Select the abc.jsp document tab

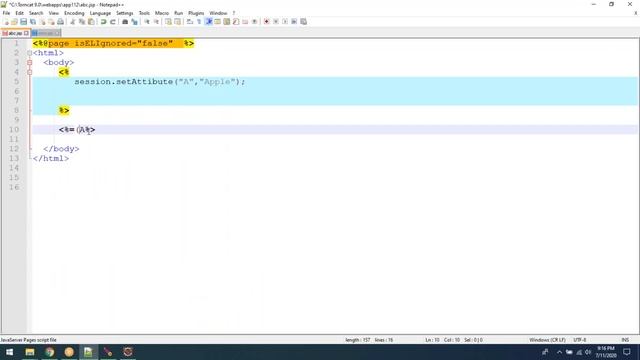click(x=15, y=33)
